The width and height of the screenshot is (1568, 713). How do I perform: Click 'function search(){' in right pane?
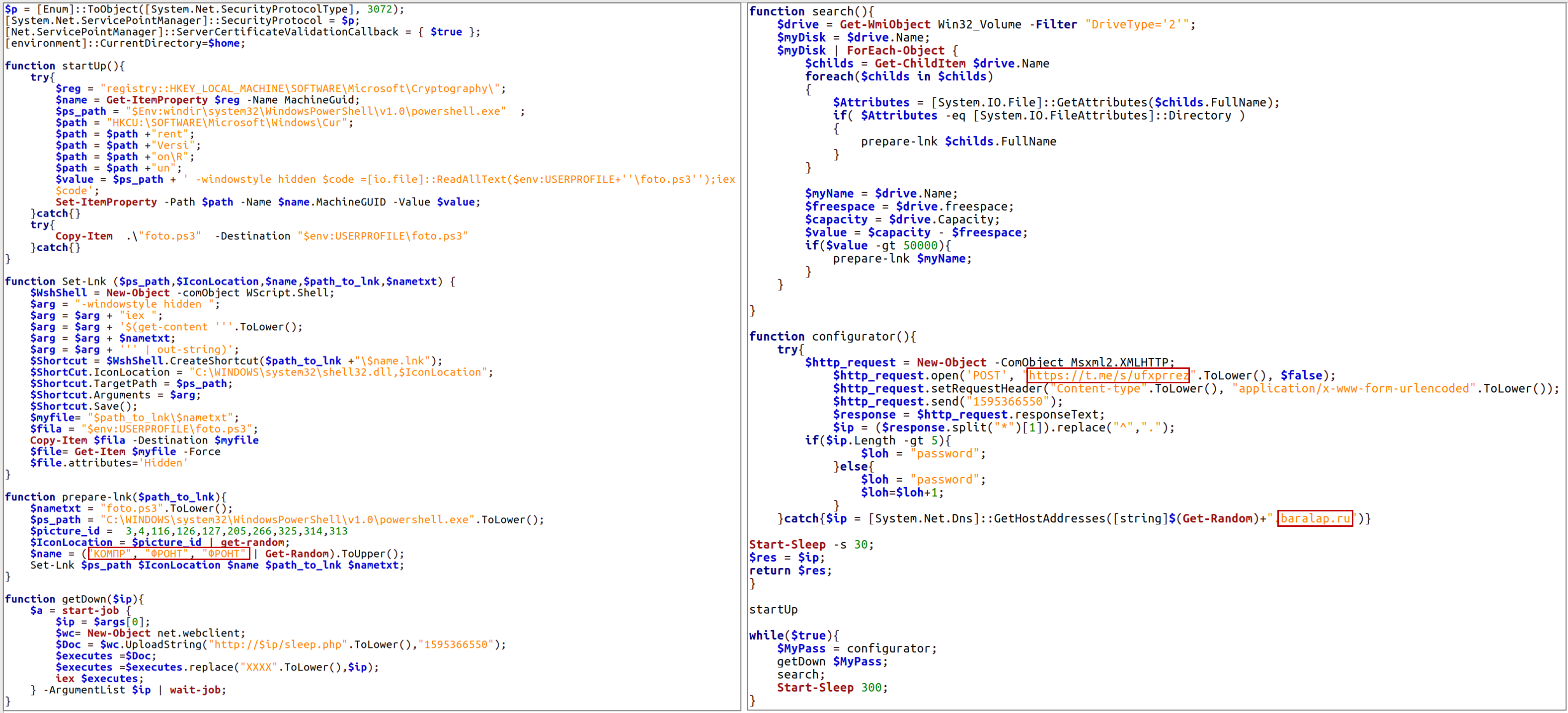pyautogui.click(x=811, y=11)
